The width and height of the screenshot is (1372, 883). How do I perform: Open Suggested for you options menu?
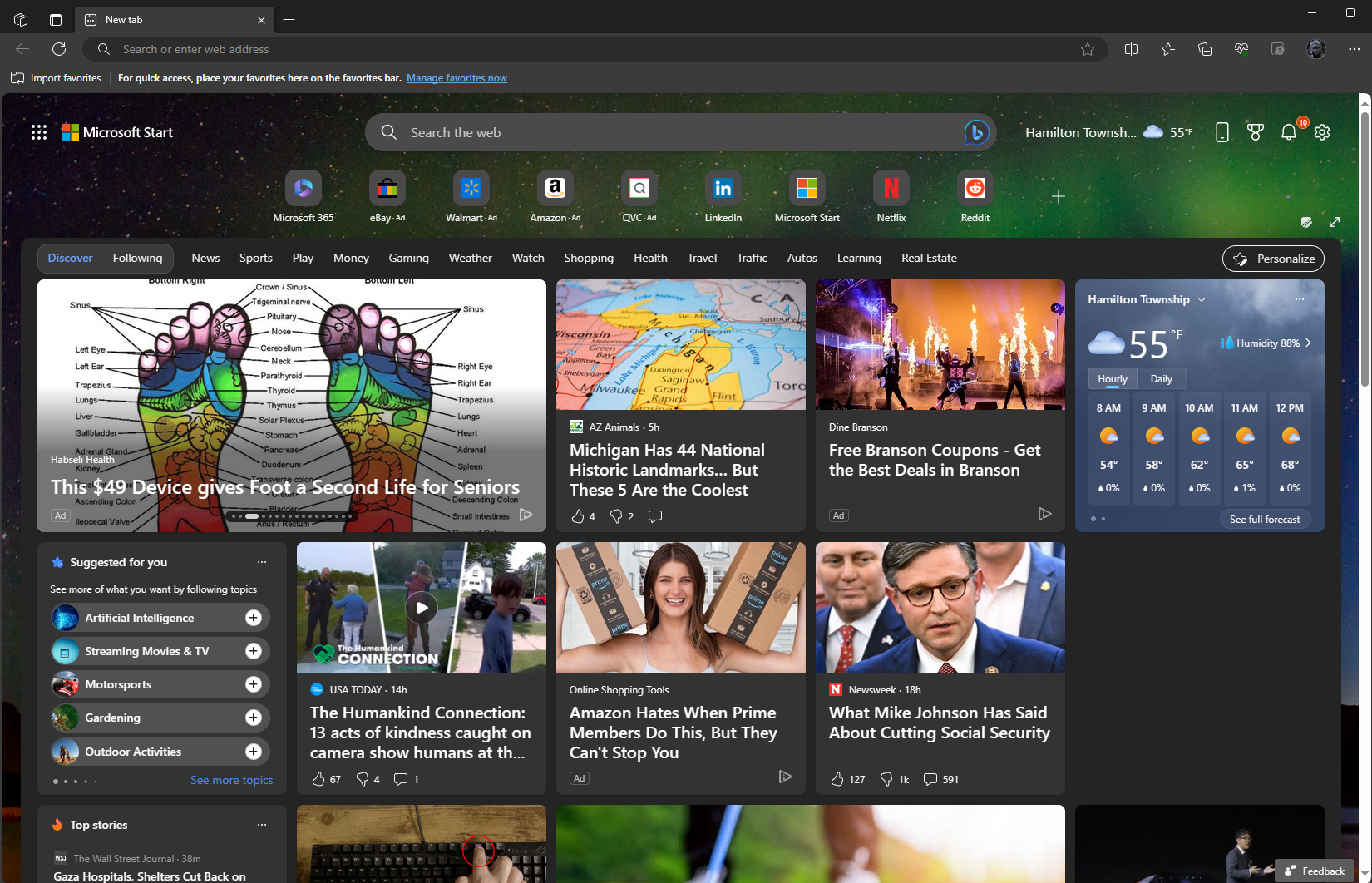262,562
